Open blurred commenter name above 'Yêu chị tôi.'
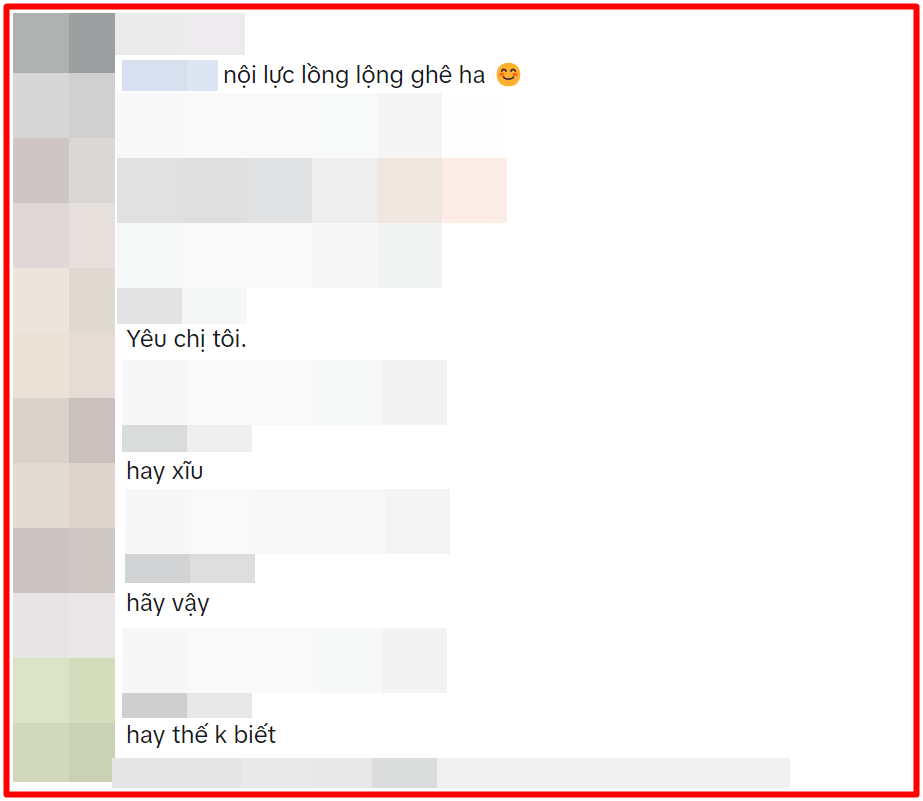The image size is (923, 801). point(182,306)
